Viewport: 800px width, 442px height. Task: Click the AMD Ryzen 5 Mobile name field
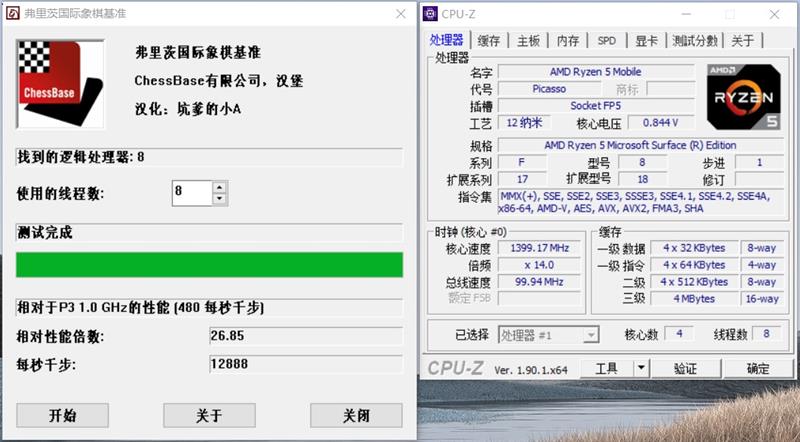tap(596, 72)
